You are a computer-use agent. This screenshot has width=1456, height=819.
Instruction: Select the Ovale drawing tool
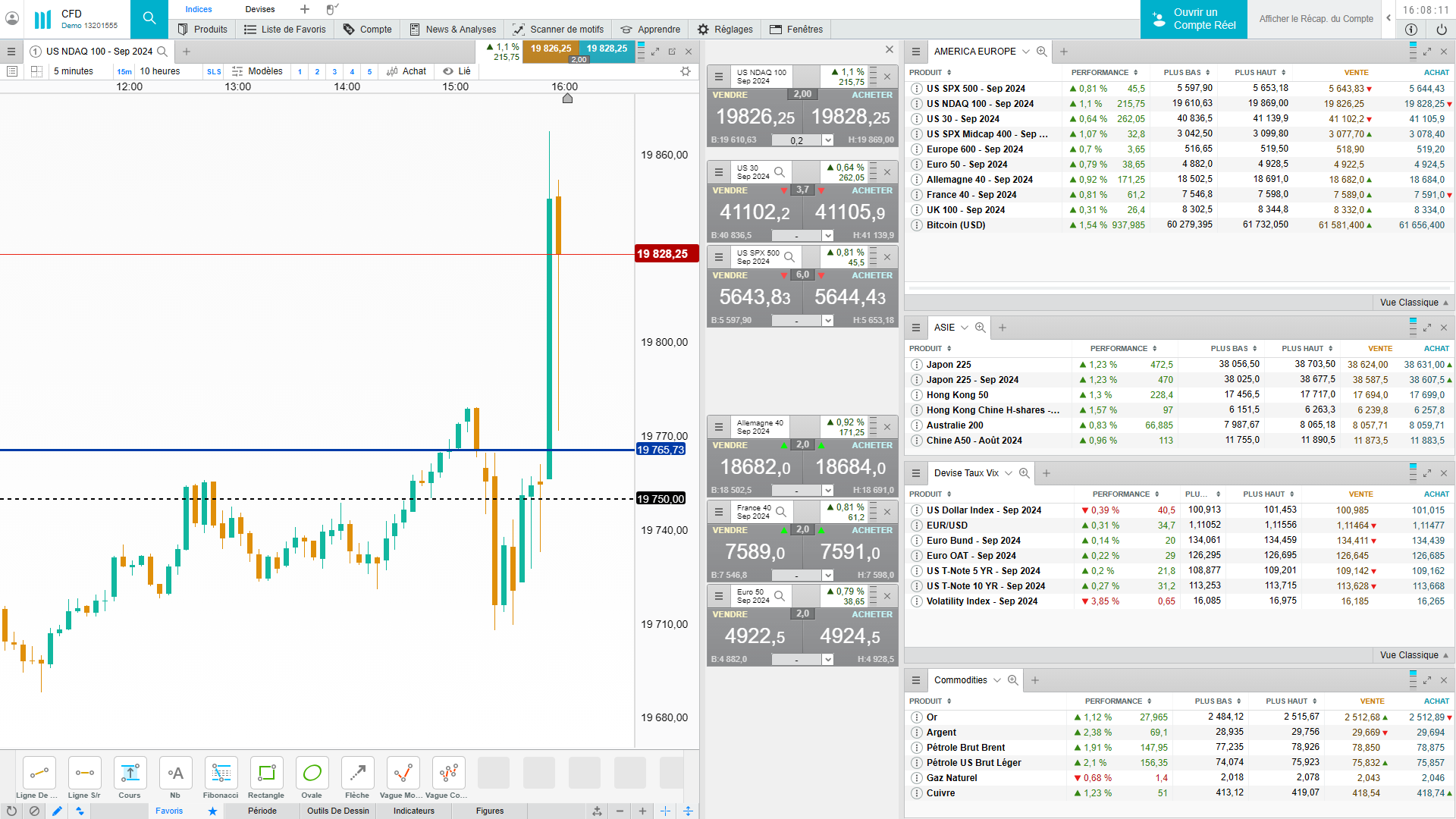pos(312,773)
